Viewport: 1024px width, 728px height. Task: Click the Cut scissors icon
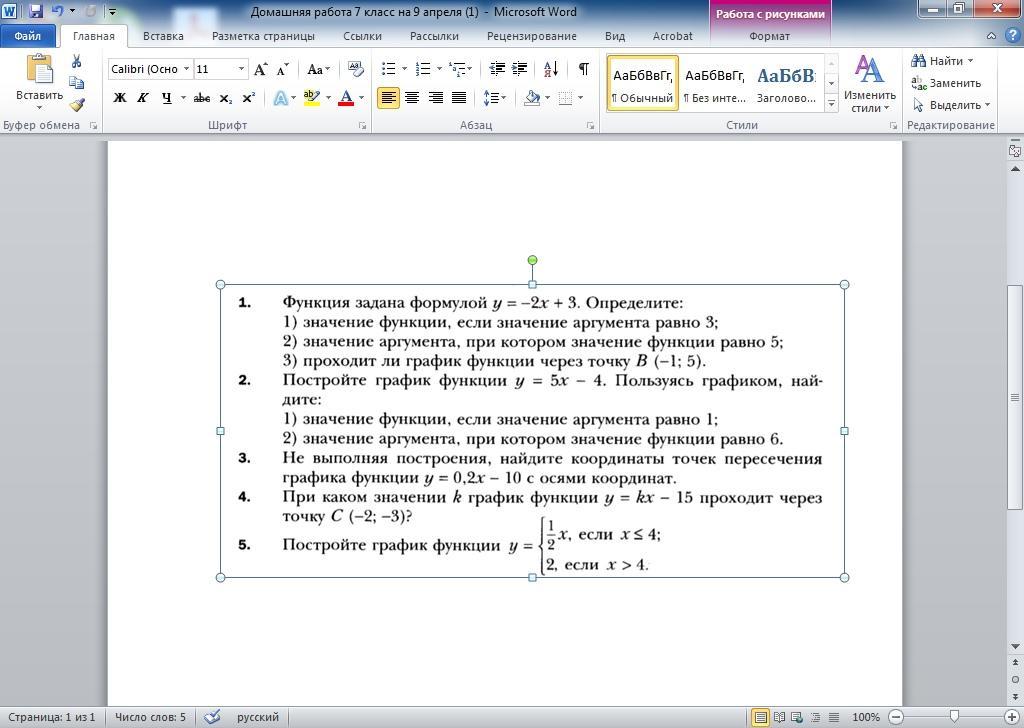[76, 61]
